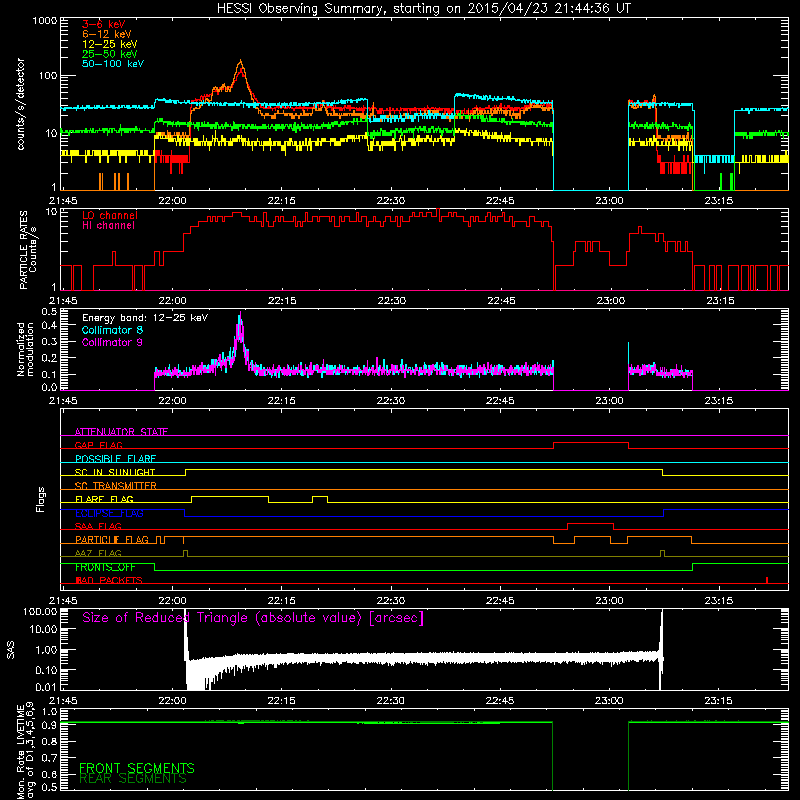Click the raised GAP FLAG step segment

pos(591,443)
